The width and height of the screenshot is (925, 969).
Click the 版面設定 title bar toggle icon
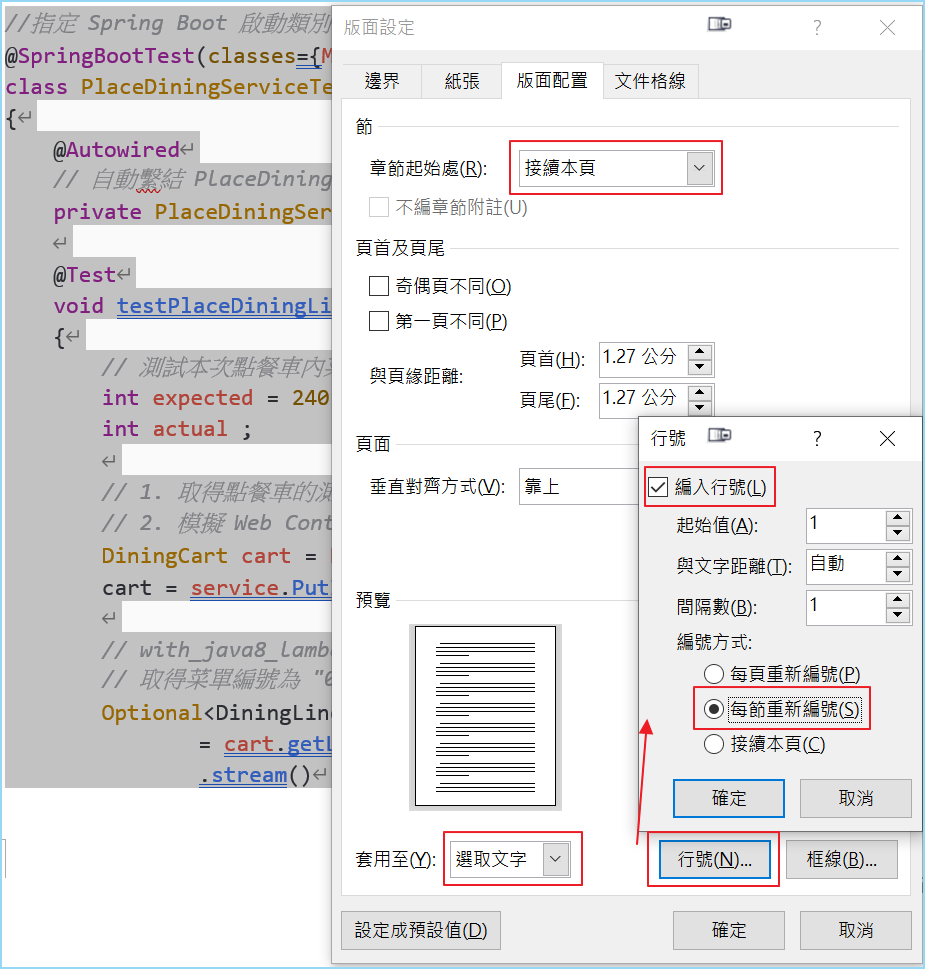pos(719,25)
